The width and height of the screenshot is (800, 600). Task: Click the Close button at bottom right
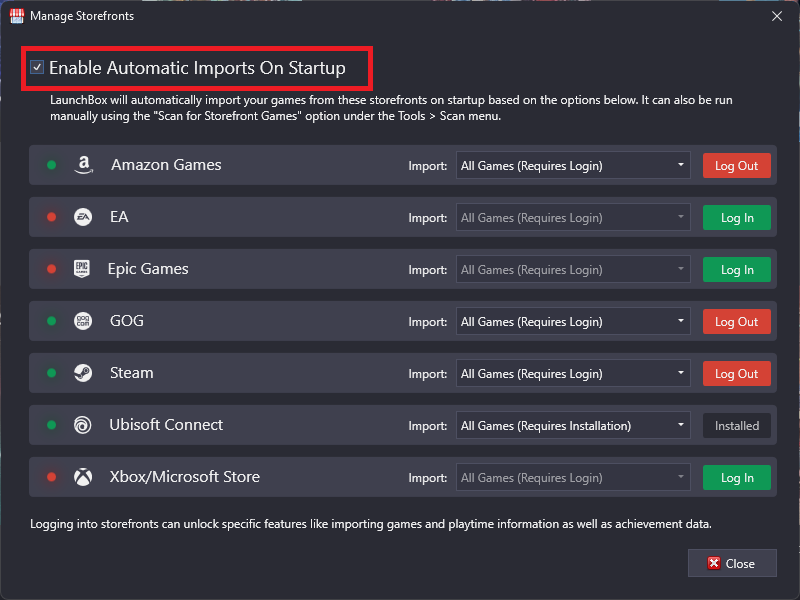732,563
